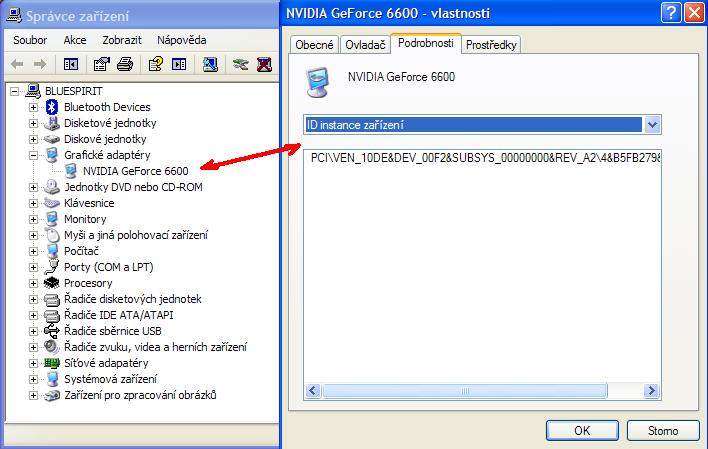The height and width of the screenshot is (449, 708).
Task: Click the Print toolbar icon
Action: (x=125, y=64)
